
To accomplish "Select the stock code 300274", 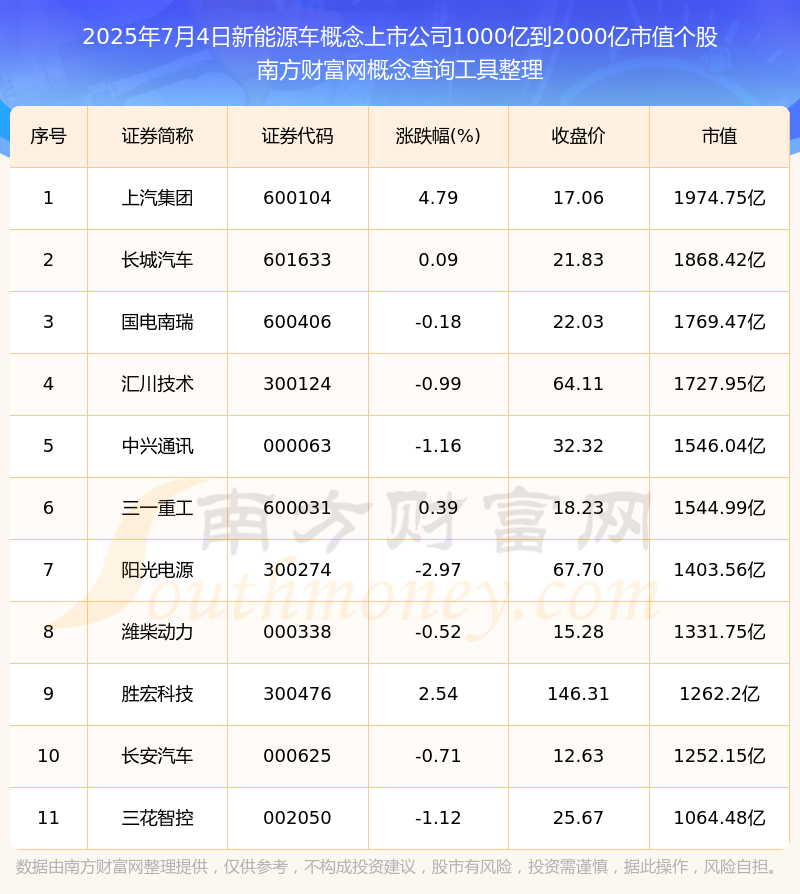I will [297, 570].
